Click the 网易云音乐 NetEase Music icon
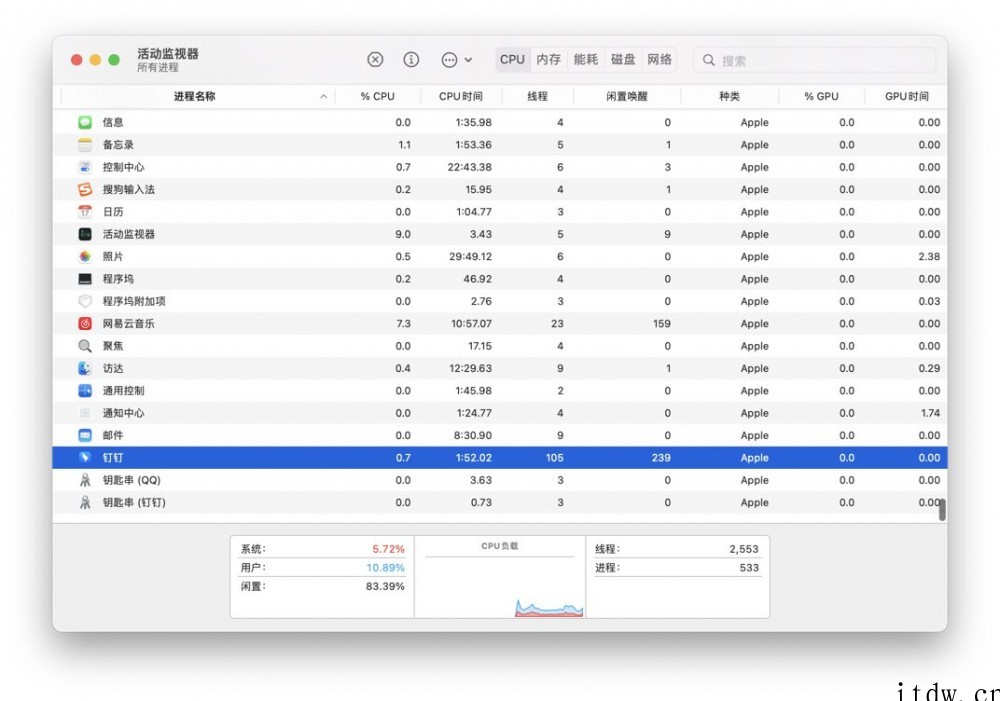 (85, 323)
